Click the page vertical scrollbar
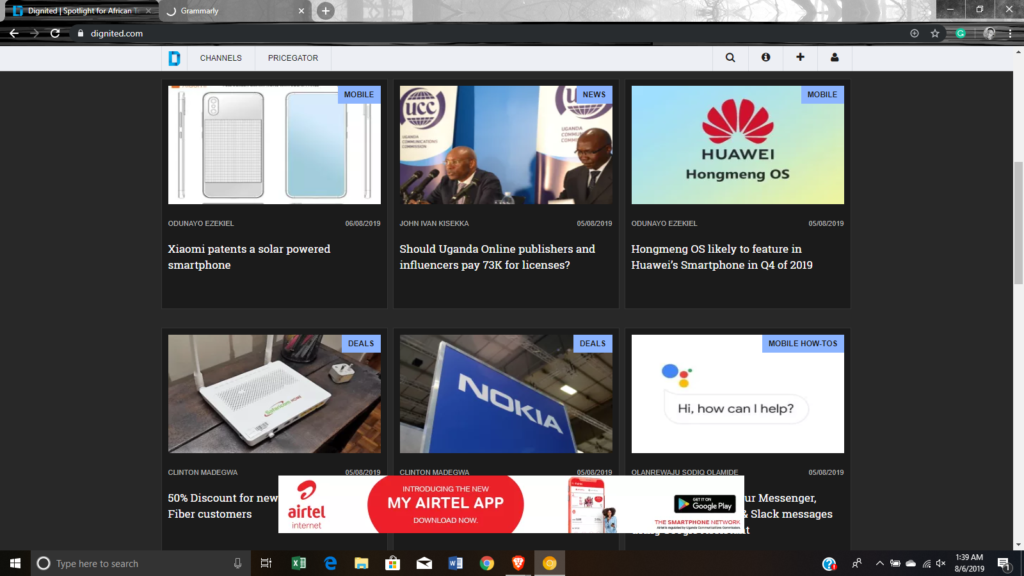The height and width of the screenshot is (576, 1024). (1018, 222)
